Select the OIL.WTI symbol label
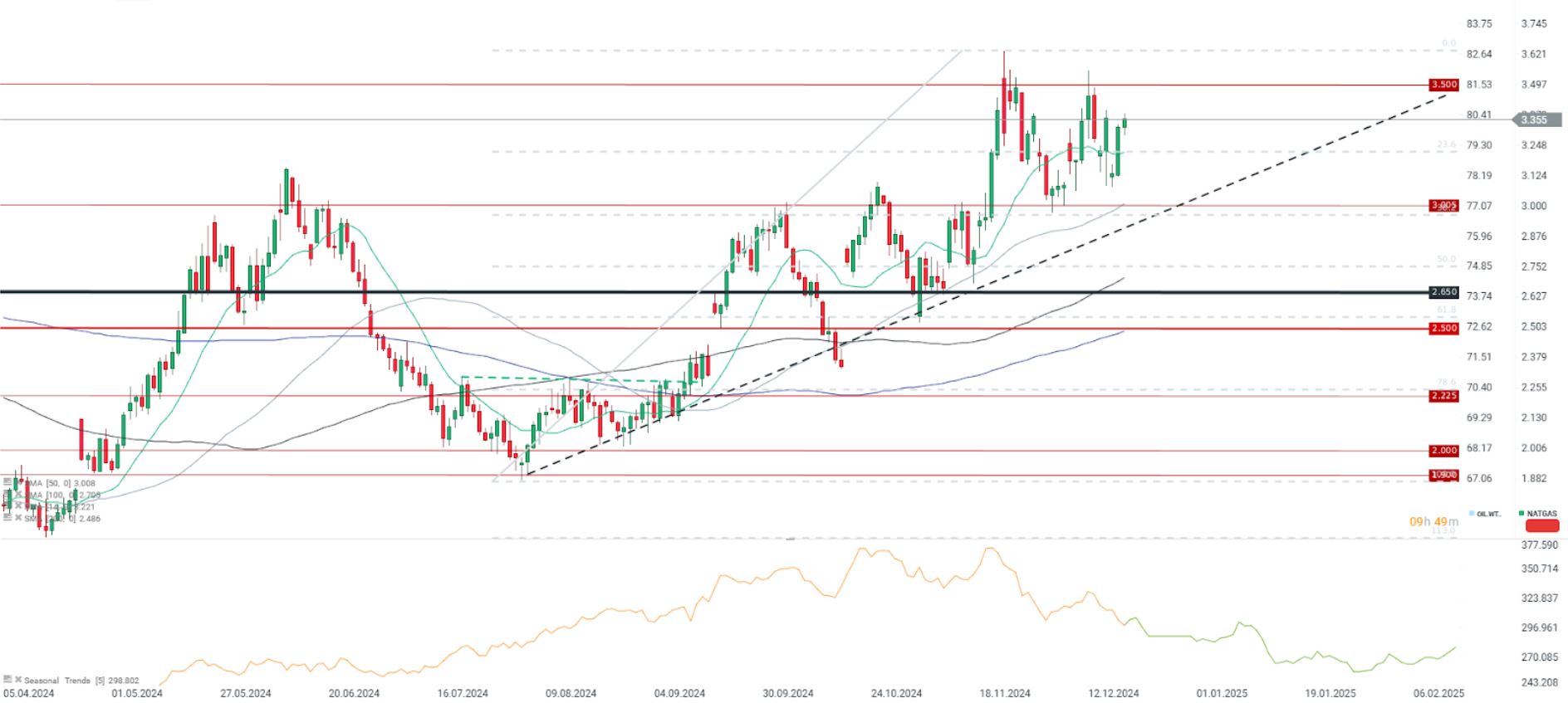The height and width of the screenshot is (703, 1568). [1489, 514]
